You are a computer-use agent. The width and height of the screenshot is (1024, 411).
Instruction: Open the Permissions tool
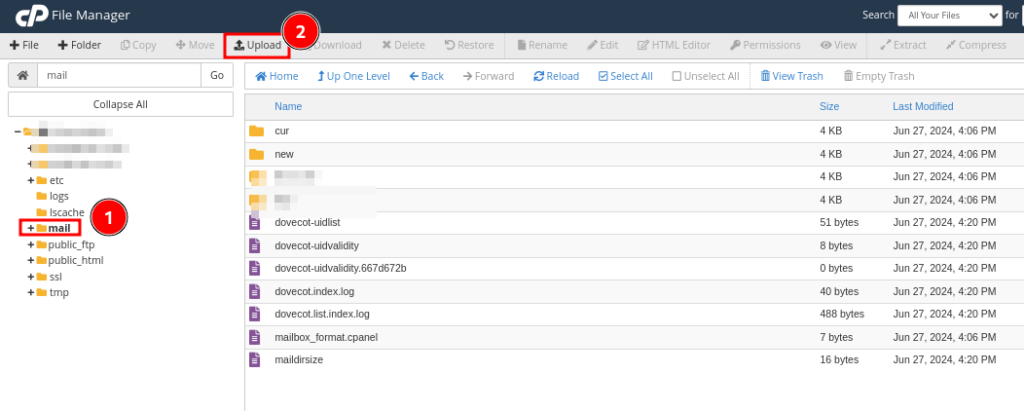[x=765, y=45]
